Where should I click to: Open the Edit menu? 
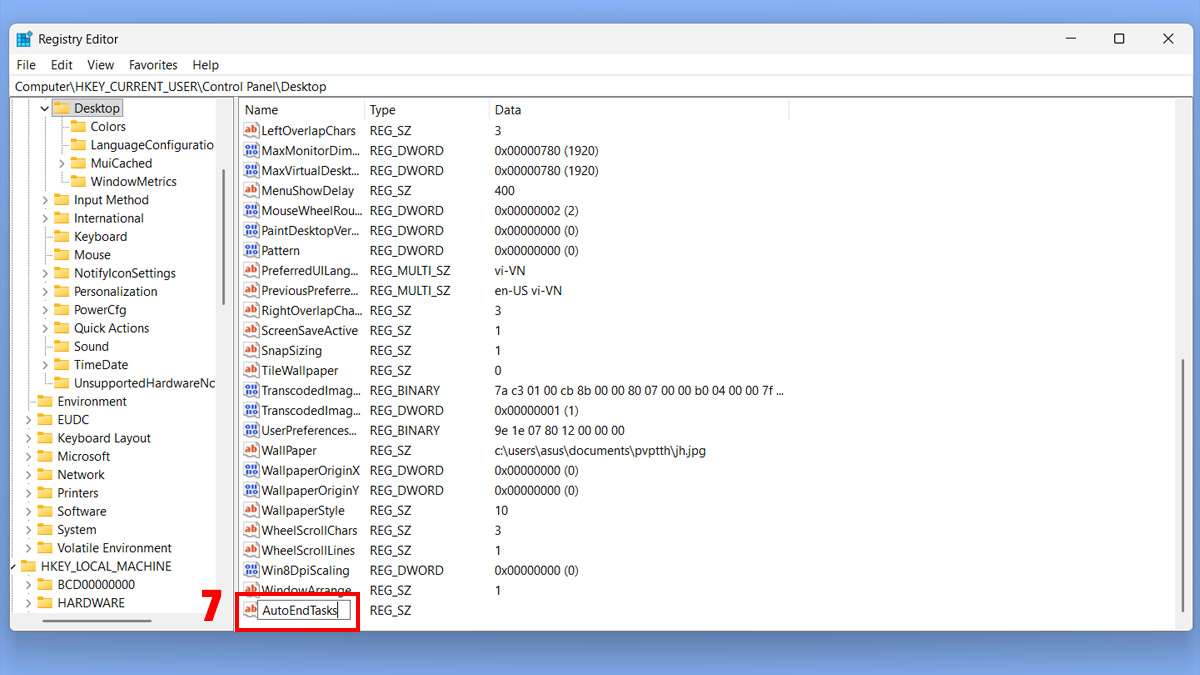click(x=61, y=65)
